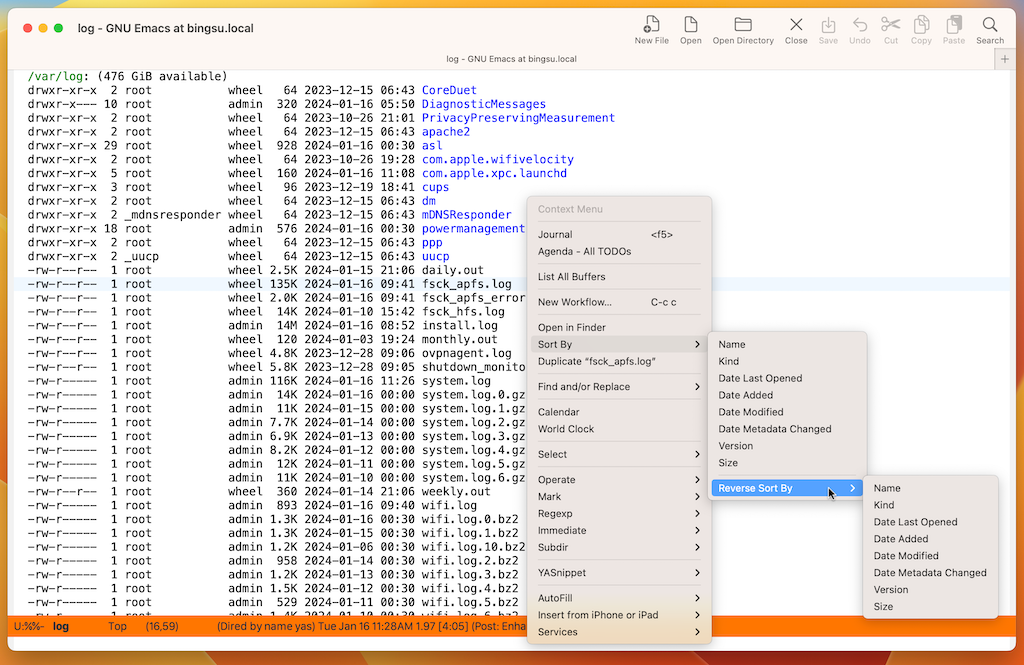Image resolution: width=1024 pixels, height=665 pixels.
Task: Sort by Date Metadata Changed in Sort By
Action: point(787,429)
